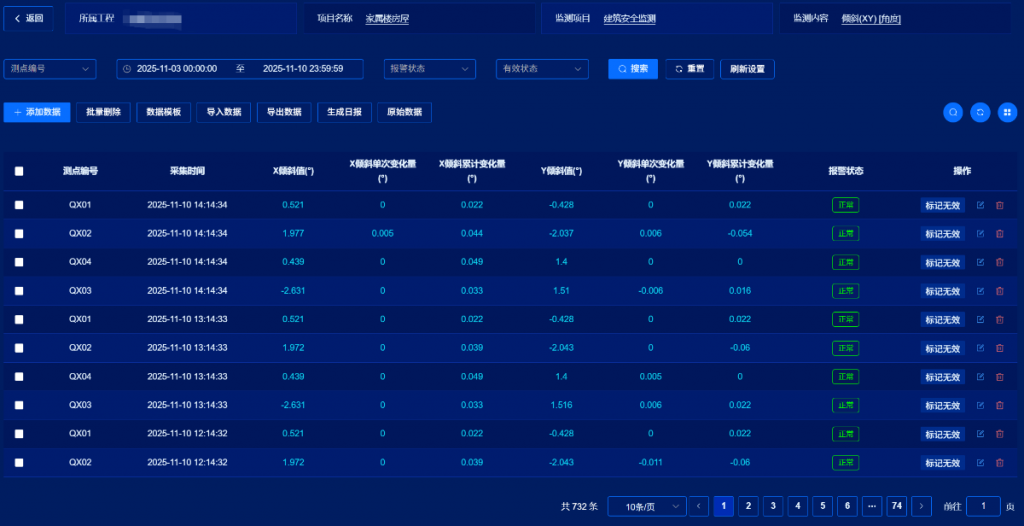Toggle the select-all checkbox in table header
The height and width of the screenshot is (526, 1024).
coord(19,171)
